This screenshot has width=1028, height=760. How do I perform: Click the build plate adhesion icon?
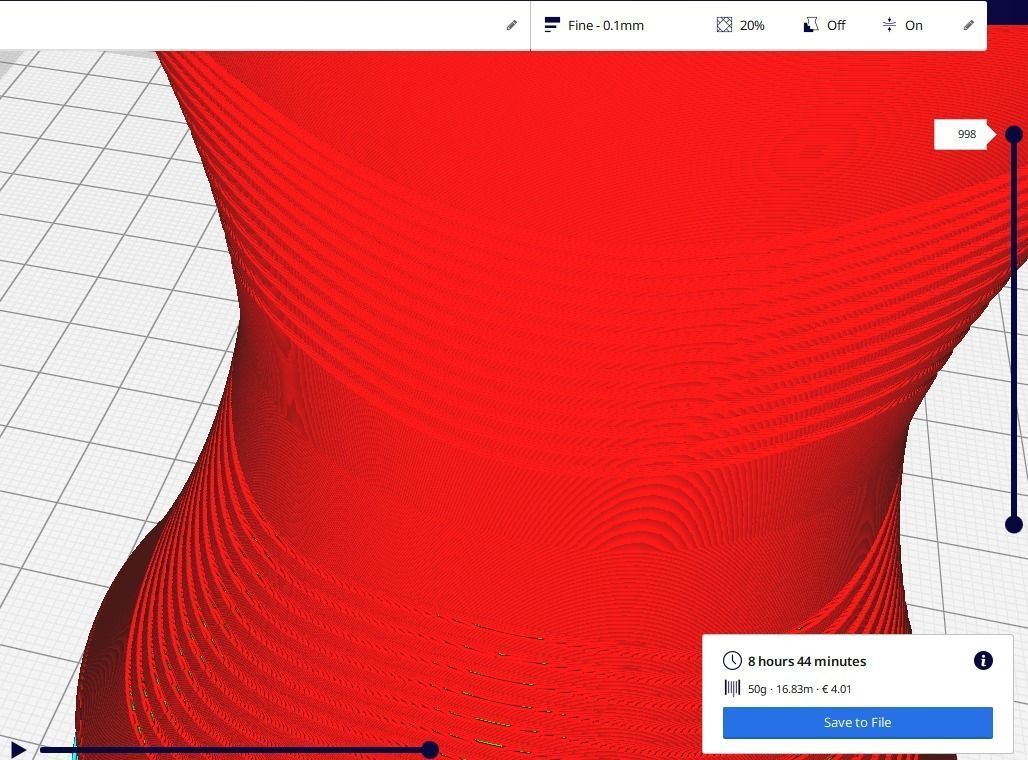tap(889, 25)
